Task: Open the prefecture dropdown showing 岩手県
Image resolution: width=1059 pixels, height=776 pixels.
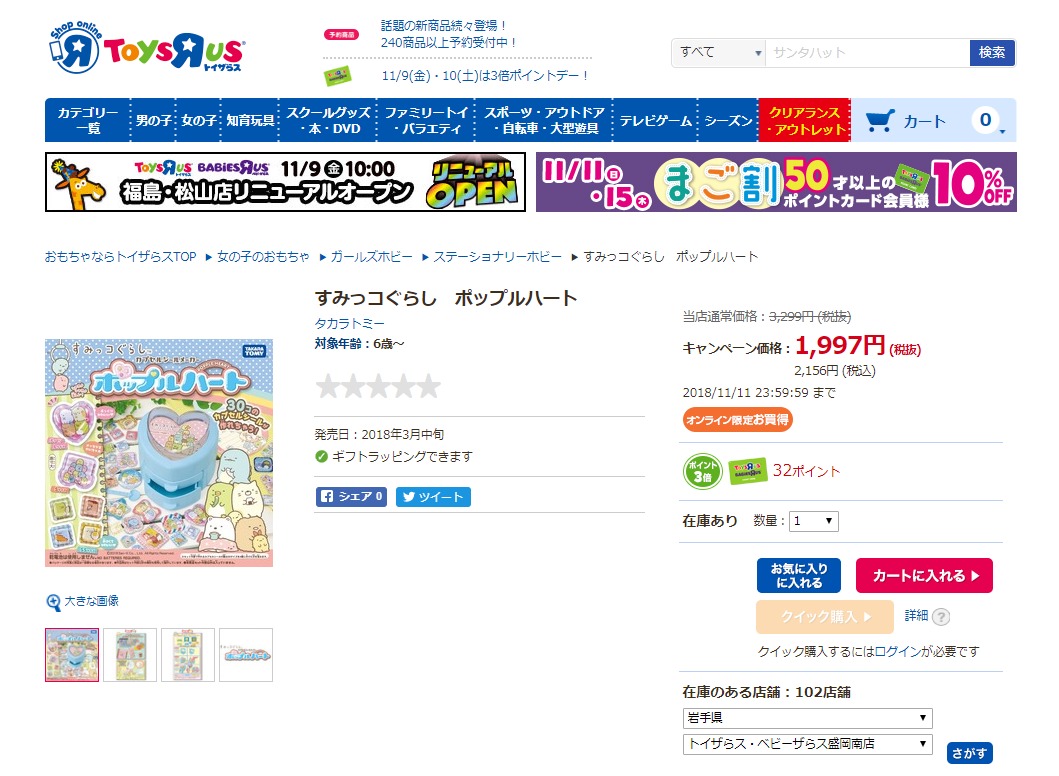Action: pos(807,718)
